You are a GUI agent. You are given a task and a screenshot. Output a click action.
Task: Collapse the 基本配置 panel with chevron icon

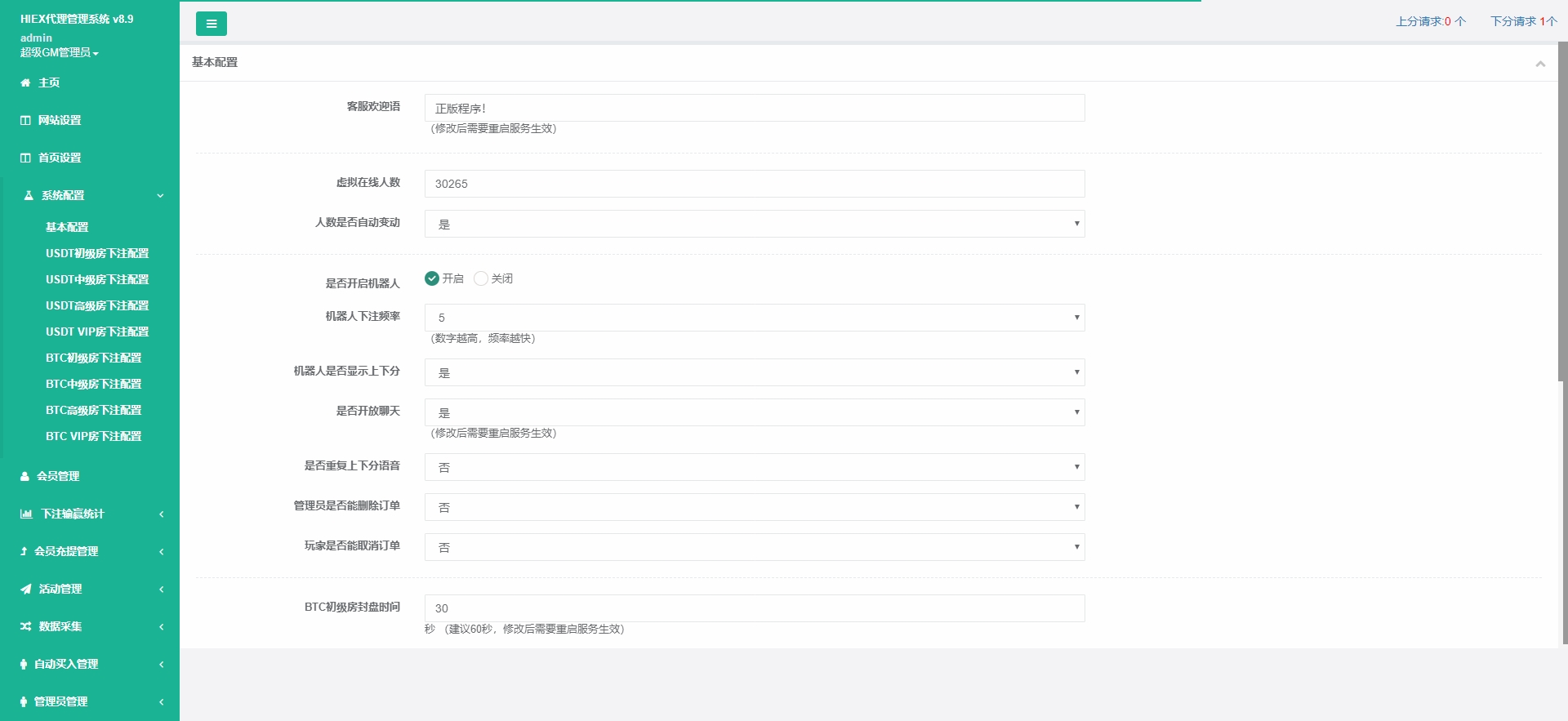1539,64
